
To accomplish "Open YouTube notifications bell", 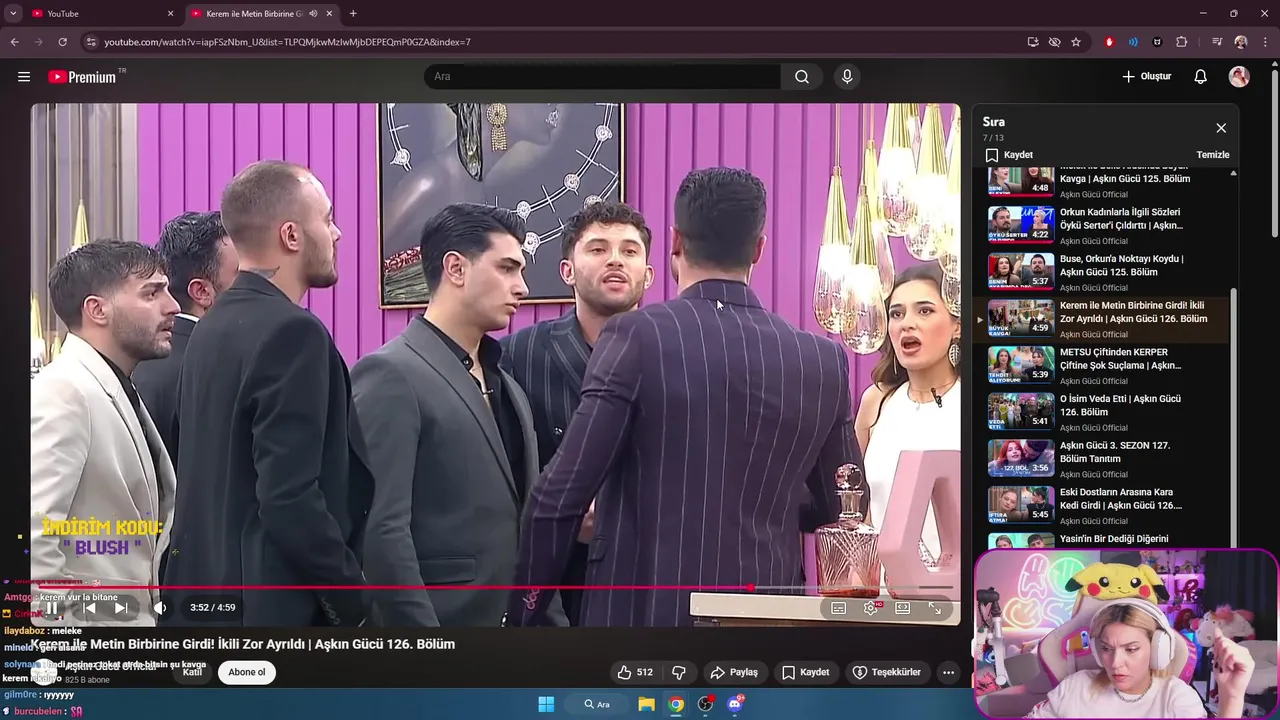I will (1201, 77).
